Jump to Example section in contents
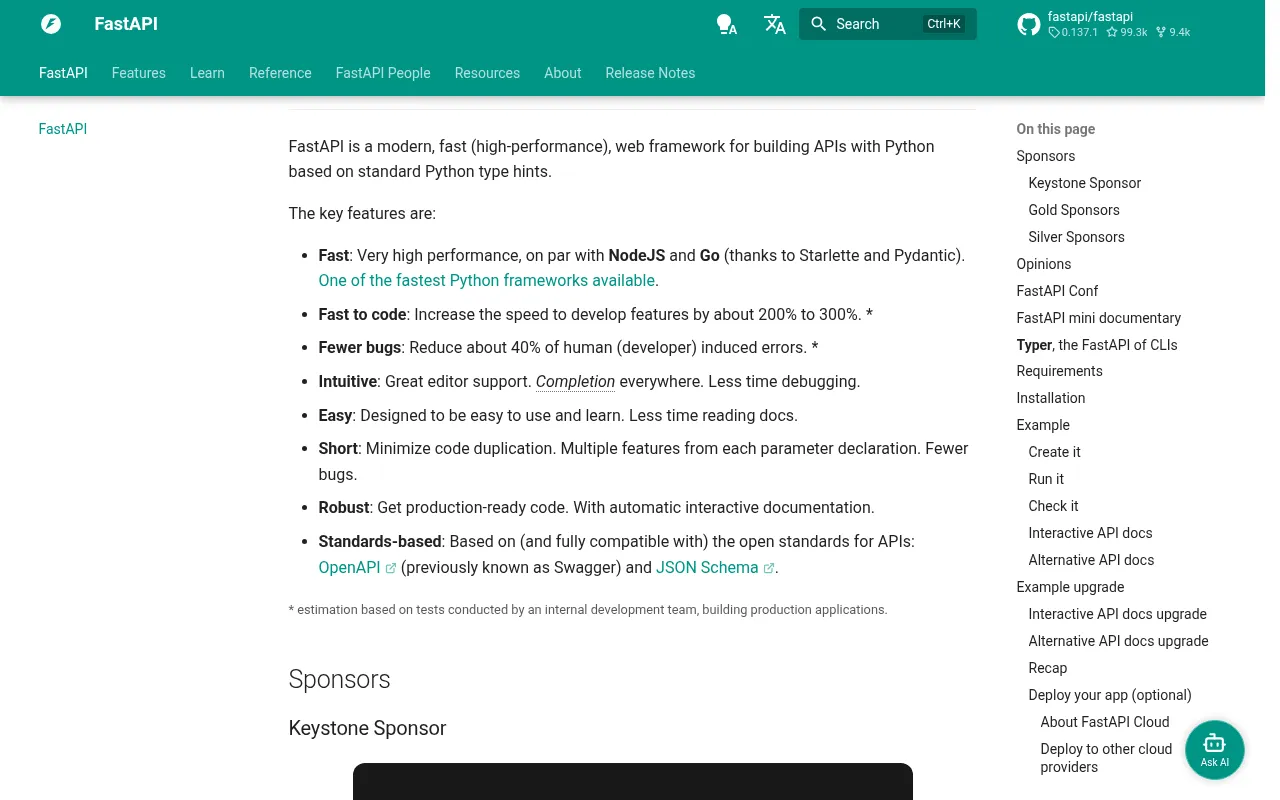Image resolution: width=1280 pixels, height=800 pixels. [1043, 425]
